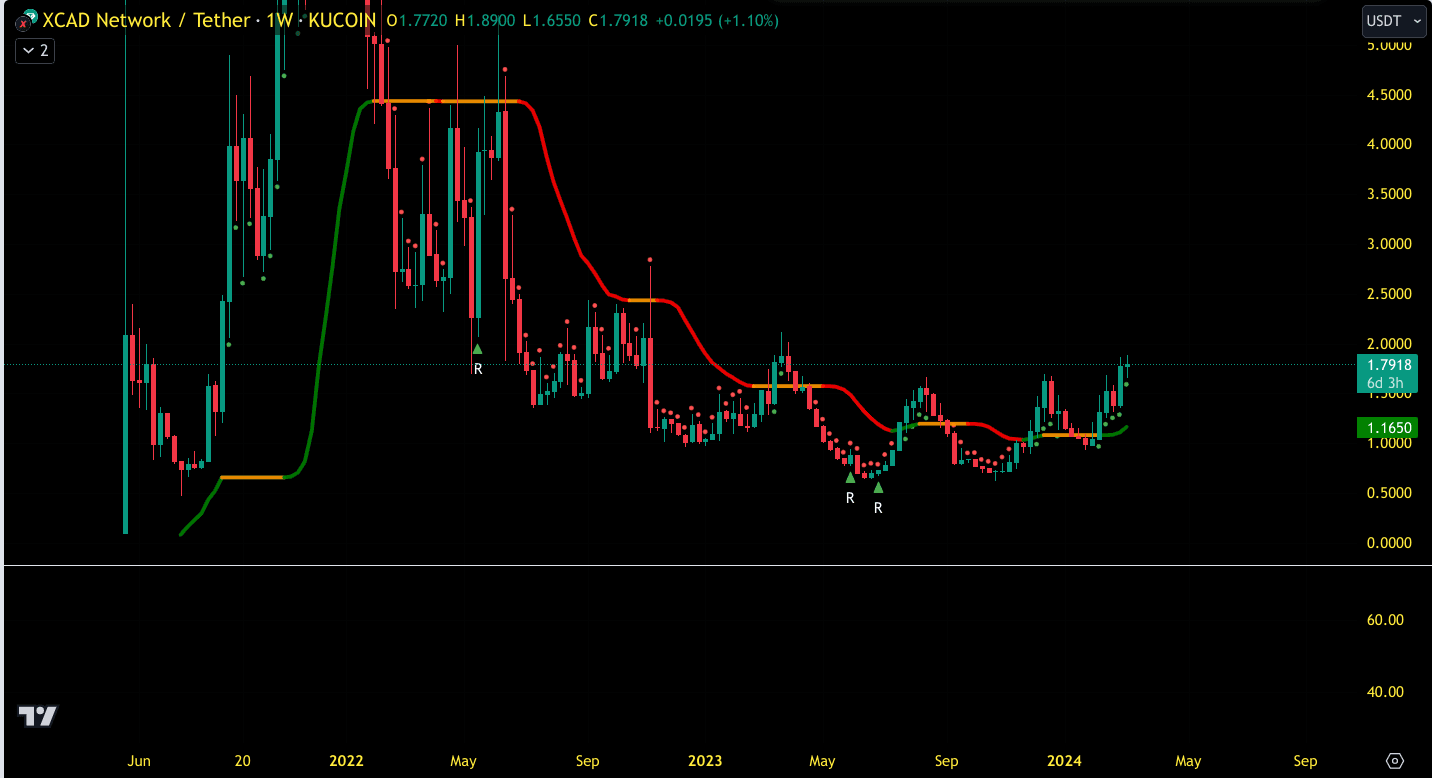The image size is (1432, 778).
Task: Click the 3.5000 price axis label
Action: pos(1388,194)
